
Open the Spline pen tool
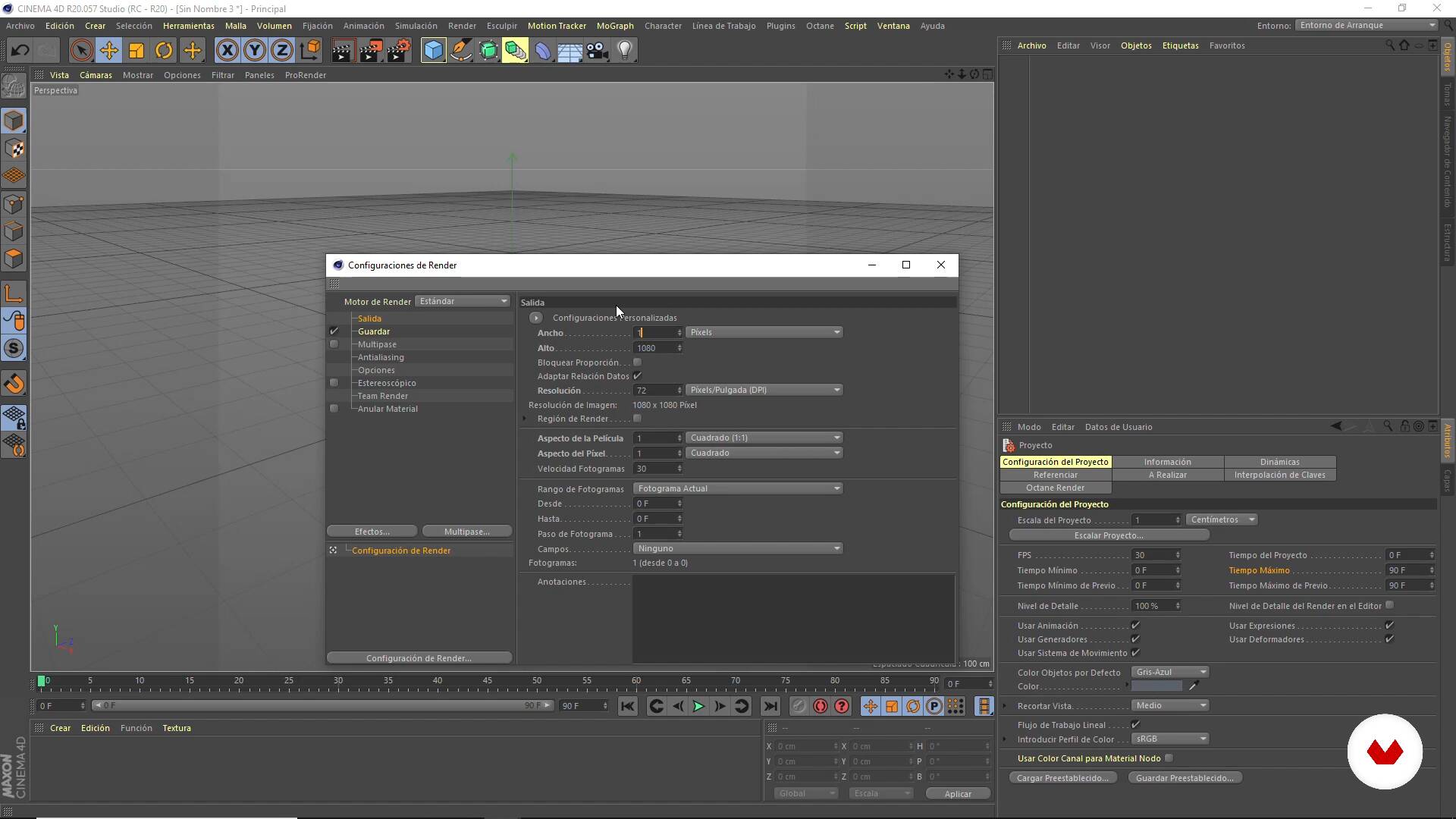(461, 51)
